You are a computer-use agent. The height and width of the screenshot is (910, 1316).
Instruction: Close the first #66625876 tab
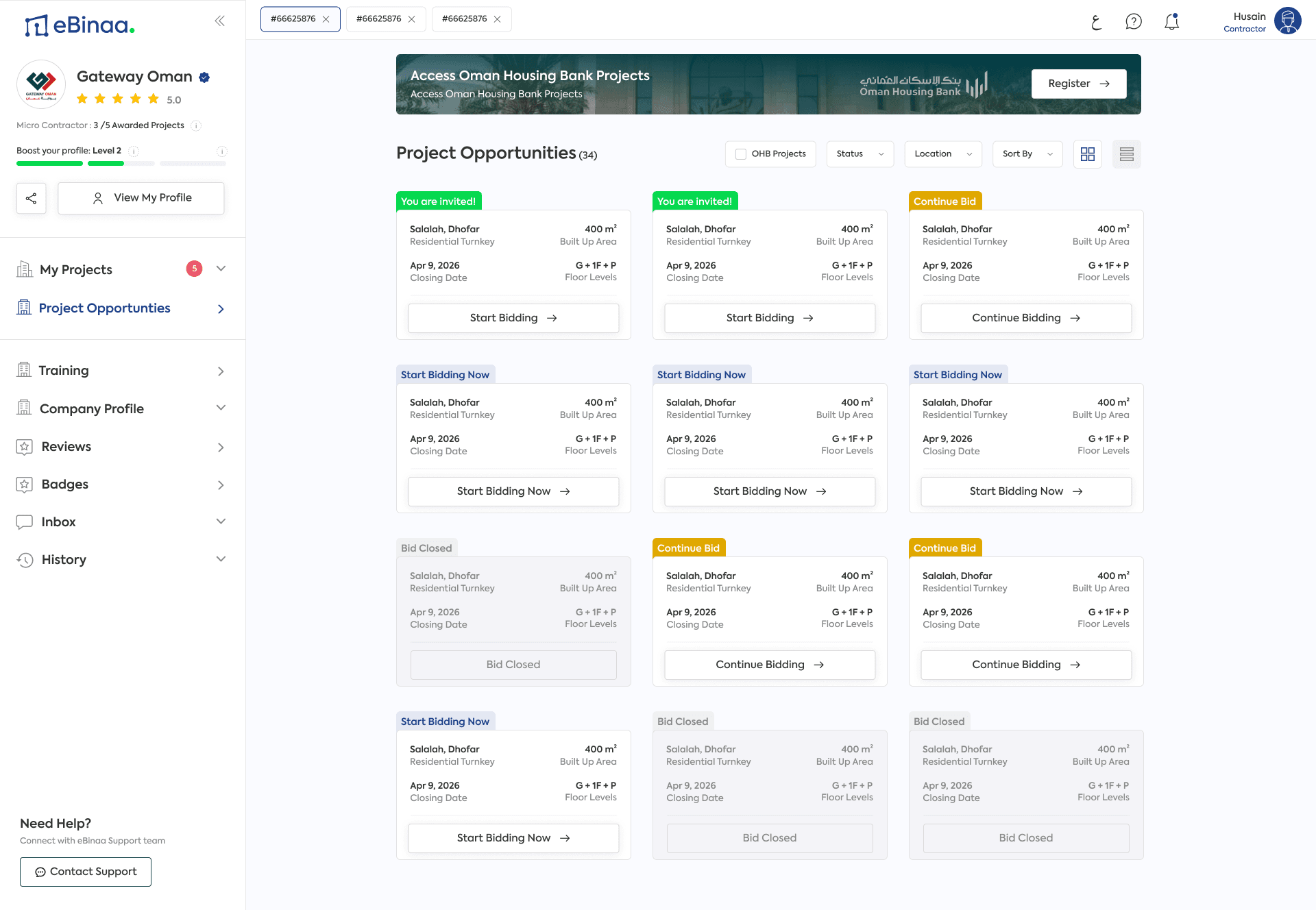[x=326, y=19]
